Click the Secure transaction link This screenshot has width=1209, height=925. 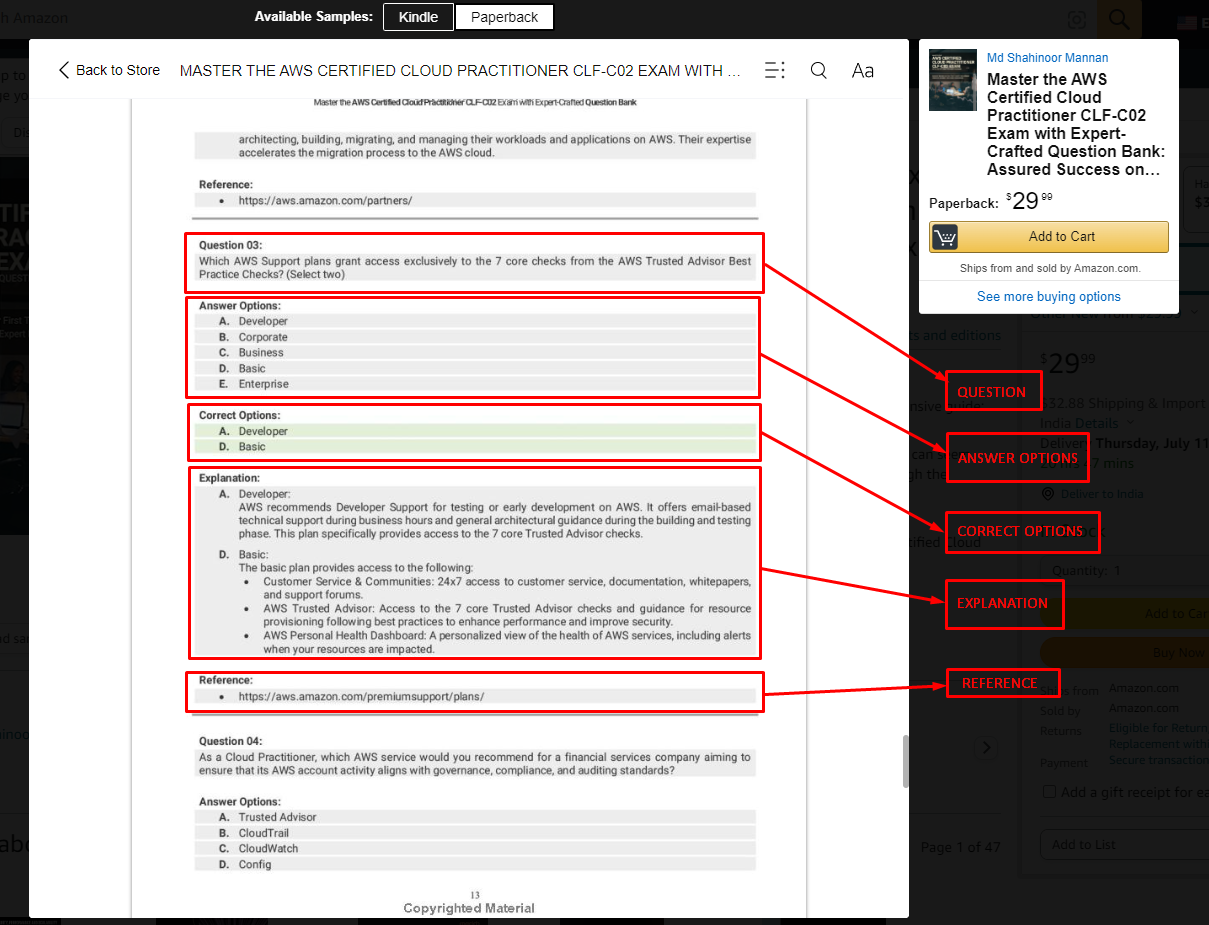(1159, 760)
